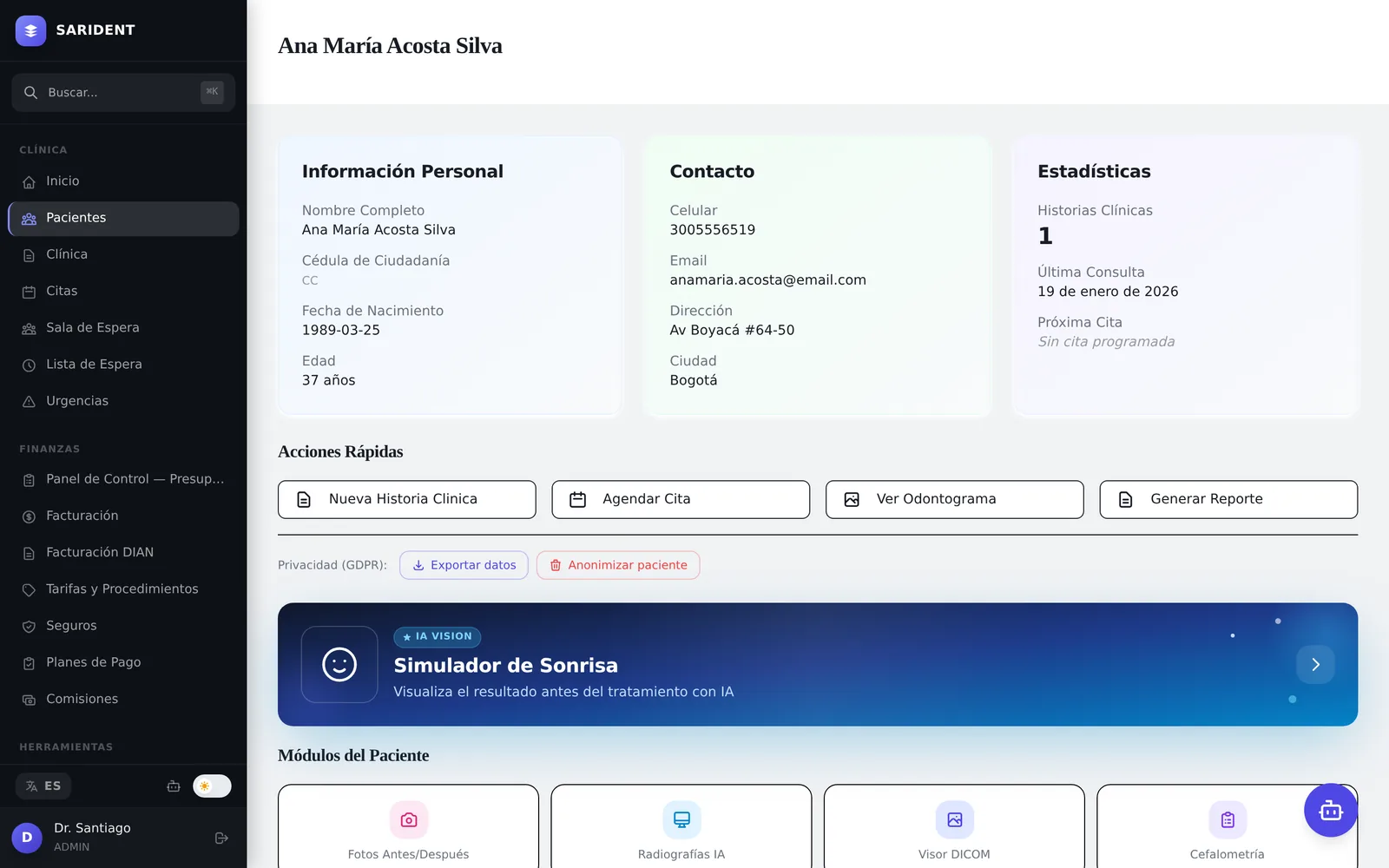Viewport: 1389px width, 868px height.
Task: Click Exportar datos button
Action: [464, 565]
